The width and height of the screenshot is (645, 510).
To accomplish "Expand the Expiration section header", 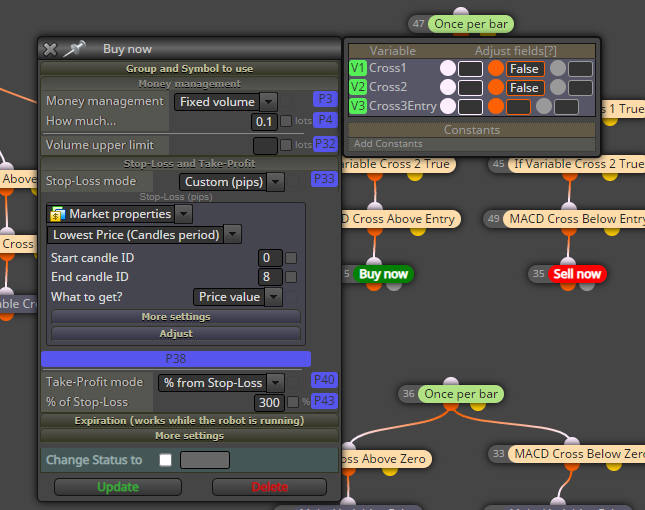I will coord(189,421).
